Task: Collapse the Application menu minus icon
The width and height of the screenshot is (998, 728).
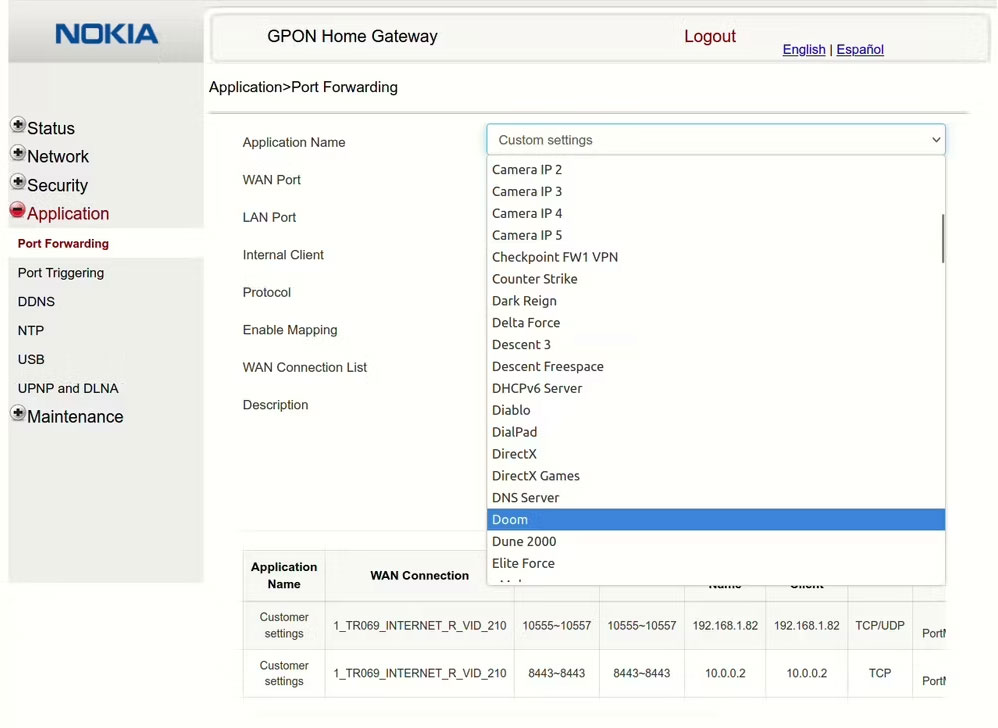Action: click(18, 210)
